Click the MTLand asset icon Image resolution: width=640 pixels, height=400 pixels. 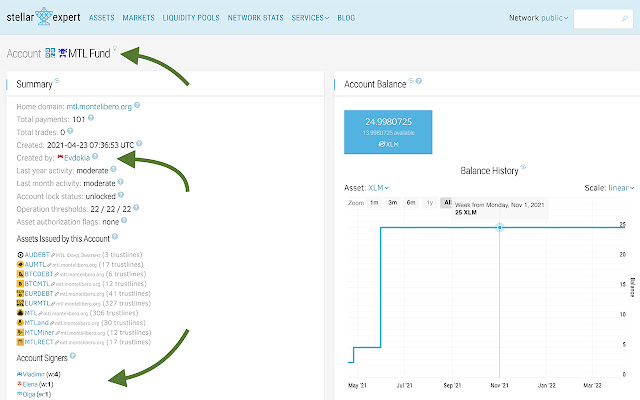(20, 322)
